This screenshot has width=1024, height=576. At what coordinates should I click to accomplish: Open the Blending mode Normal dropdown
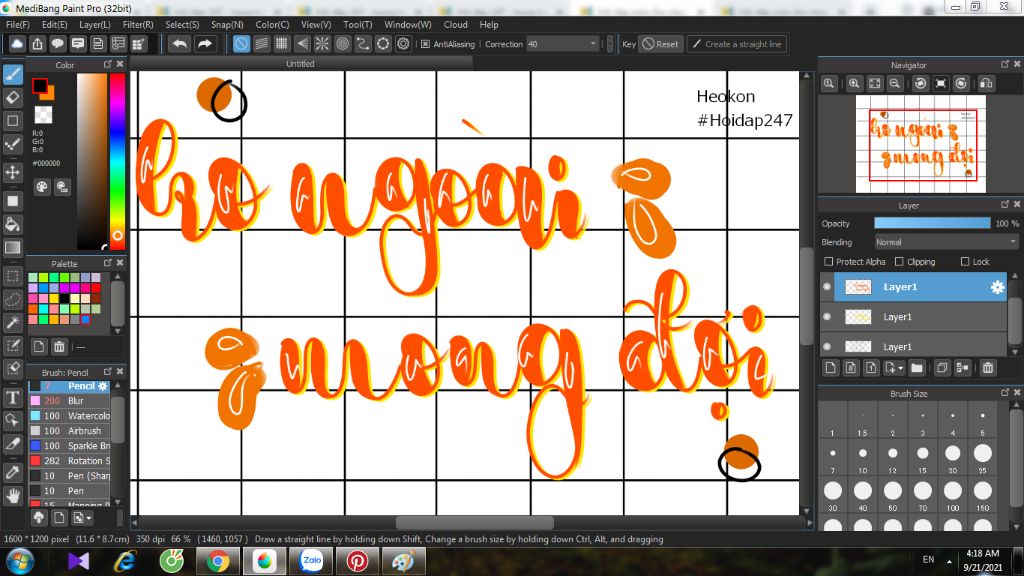pos(946,242)
